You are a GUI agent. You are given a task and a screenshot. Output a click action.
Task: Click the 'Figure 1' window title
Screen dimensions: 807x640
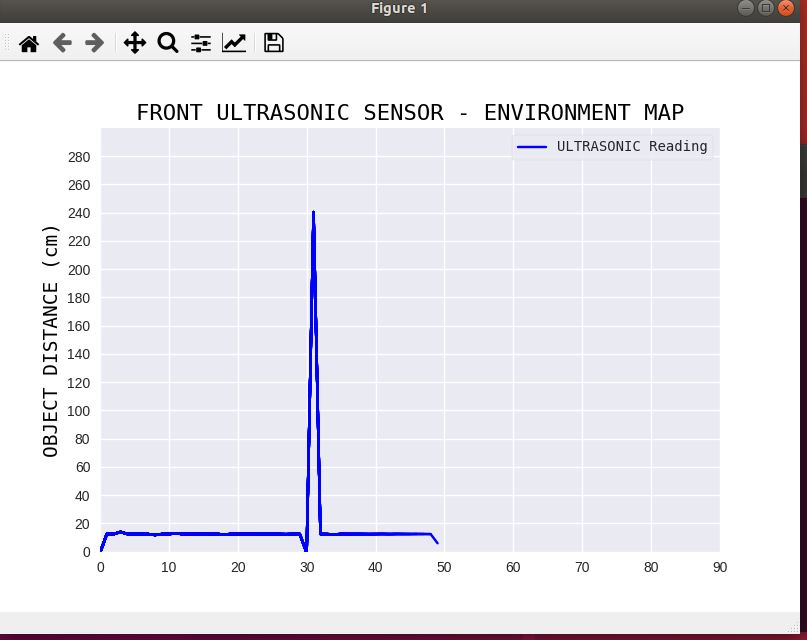click(399, 8)
